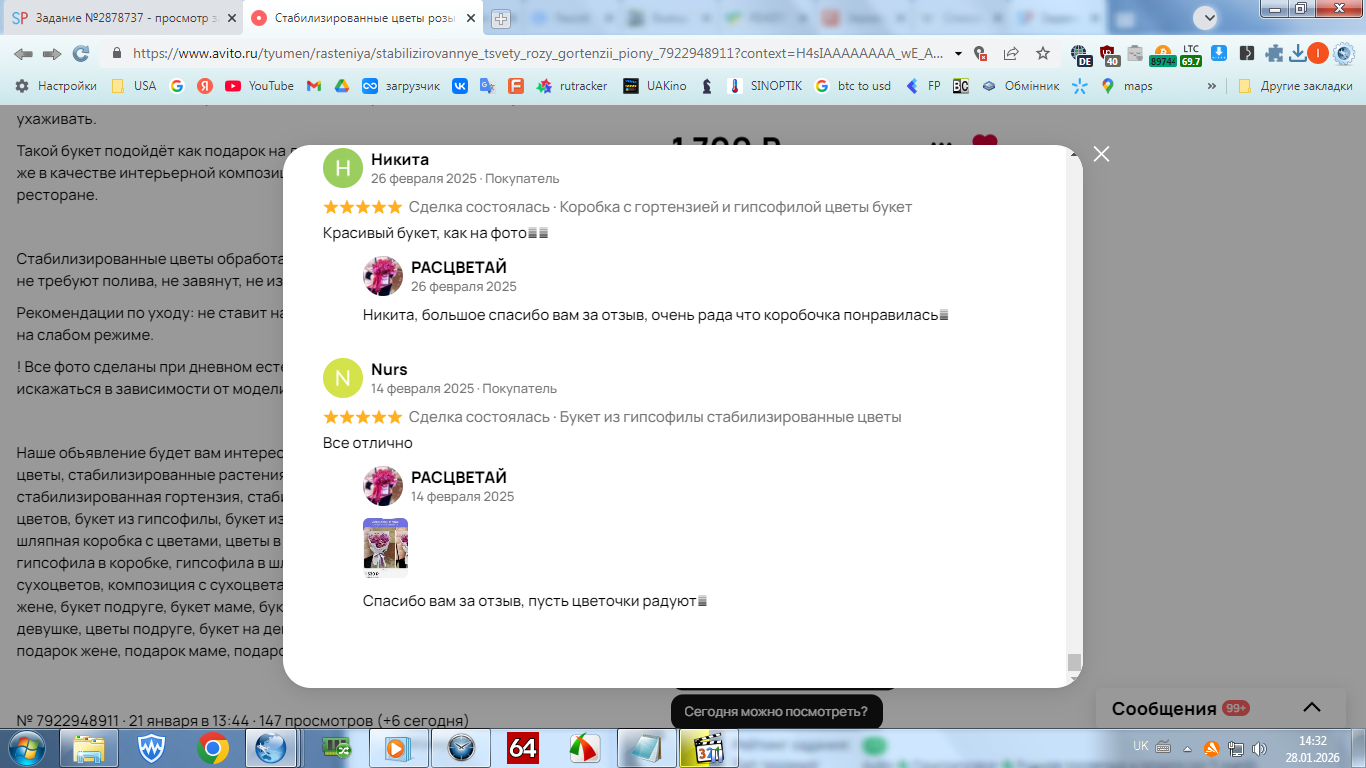This screenshot has width=1366, height=768.
Task: Open address bar history dropdown arrow
Action: point(959,54)
